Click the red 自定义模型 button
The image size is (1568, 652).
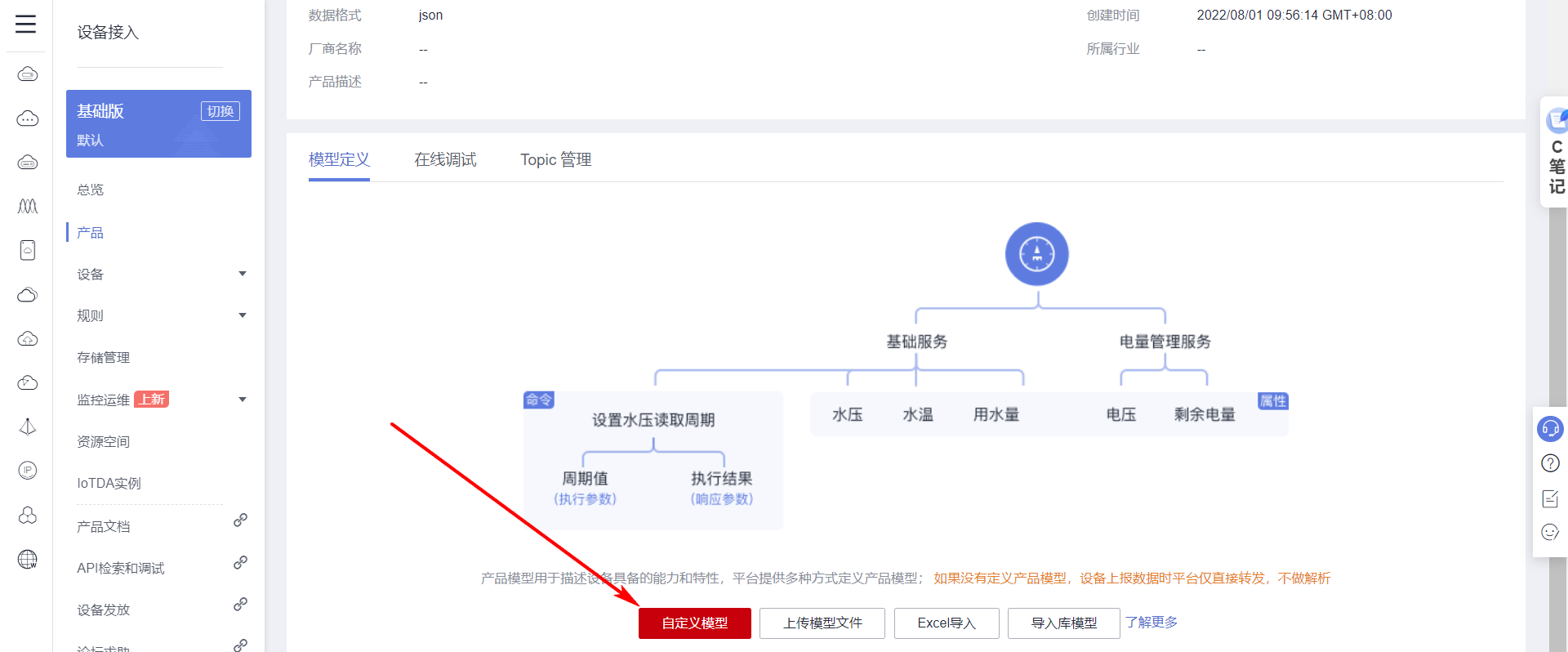[x=695, y=623]
